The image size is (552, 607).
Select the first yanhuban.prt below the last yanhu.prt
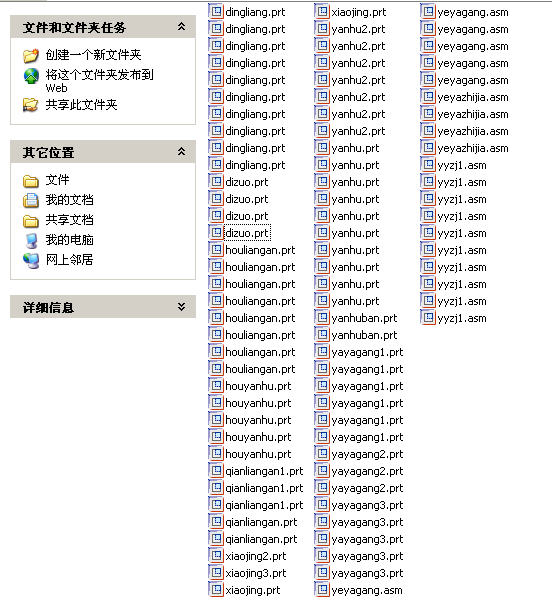point(364,318)
